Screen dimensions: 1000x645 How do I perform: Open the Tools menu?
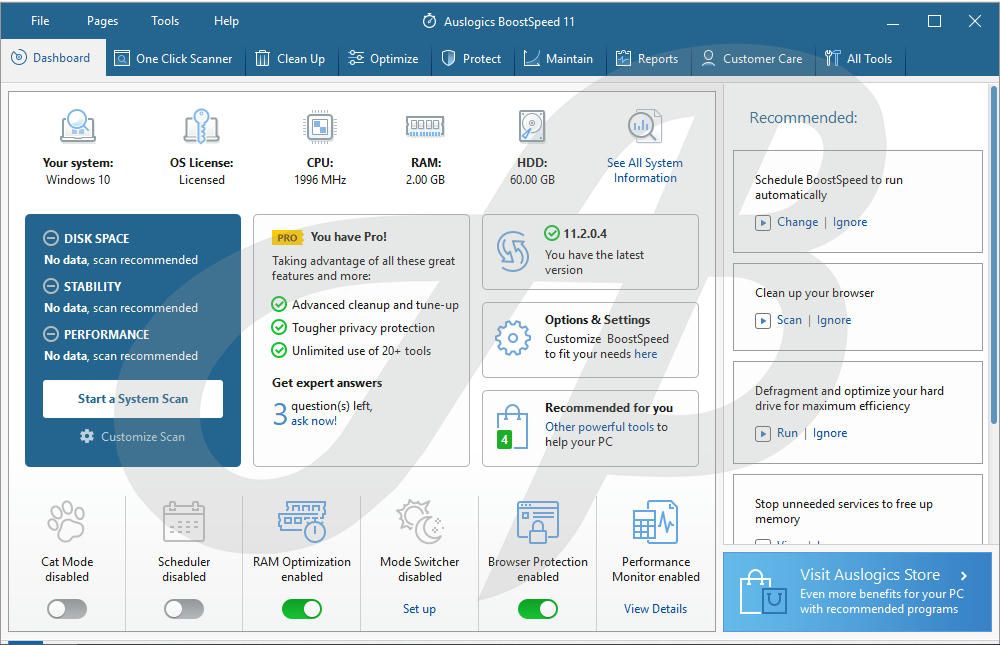click(x=165, y=21)
